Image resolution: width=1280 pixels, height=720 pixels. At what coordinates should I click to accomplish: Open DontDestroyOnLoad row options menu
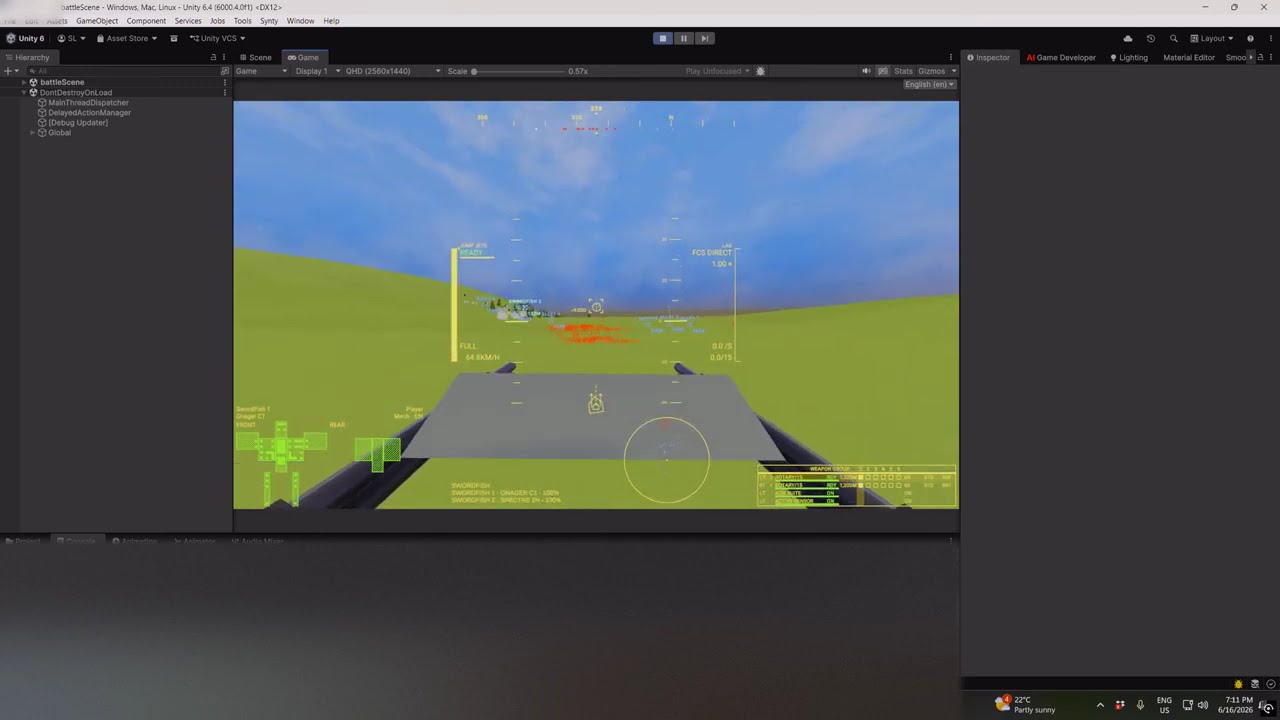click(x=225, y=92)
